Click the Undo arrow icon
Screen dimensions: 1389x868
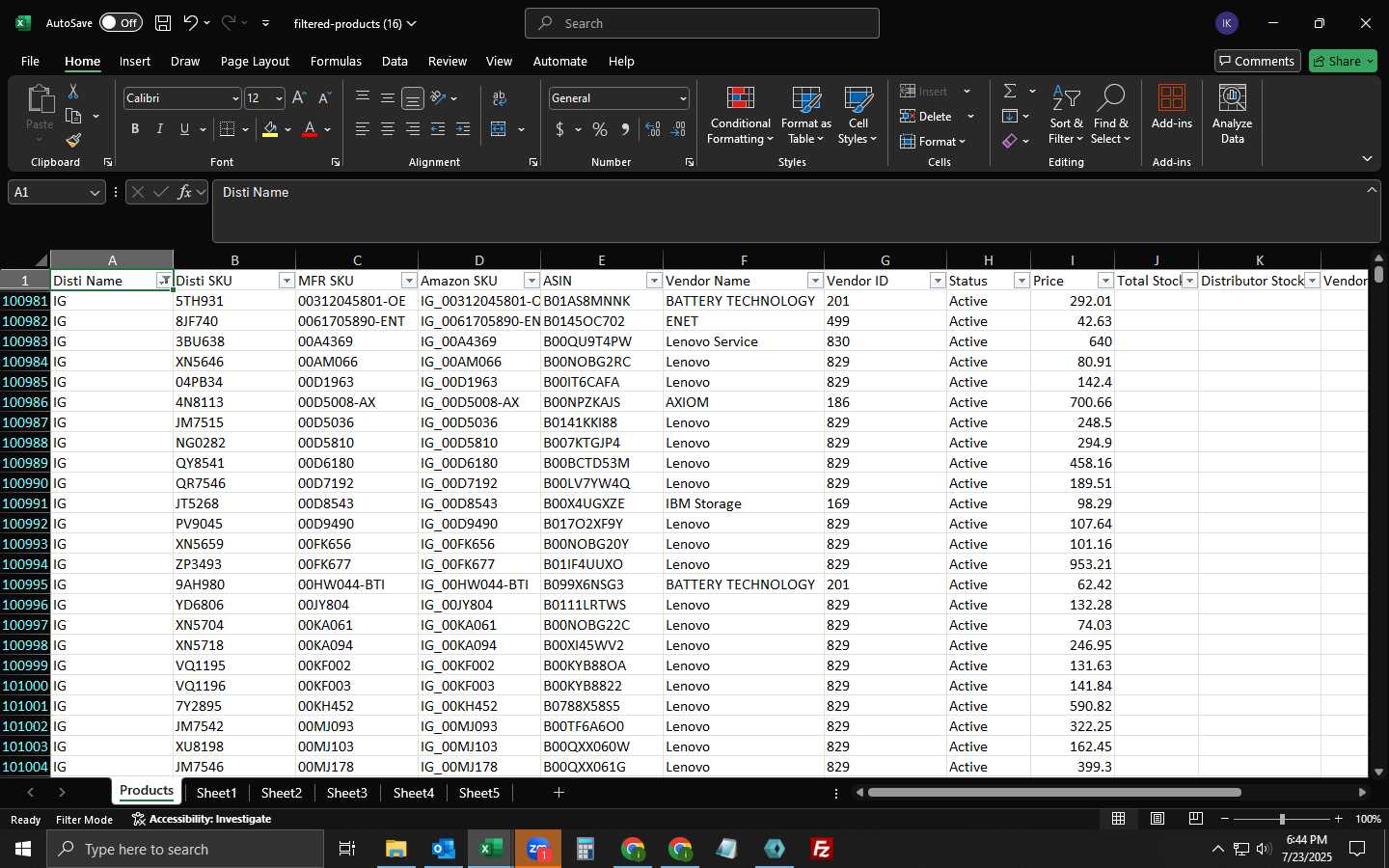tap(191, 23)
